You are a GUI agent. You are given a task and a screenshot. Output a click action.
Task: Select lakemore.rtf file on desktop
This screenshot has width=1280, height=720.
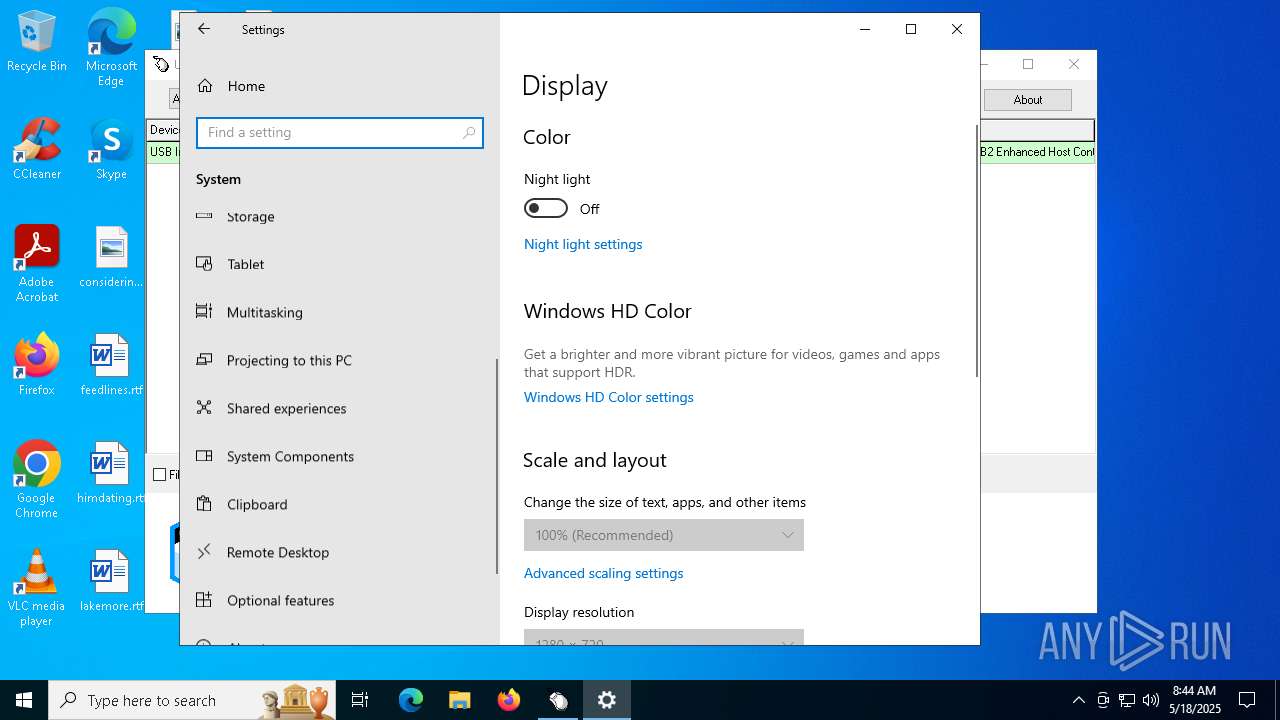pyautogui.click(x=111, y=581)
